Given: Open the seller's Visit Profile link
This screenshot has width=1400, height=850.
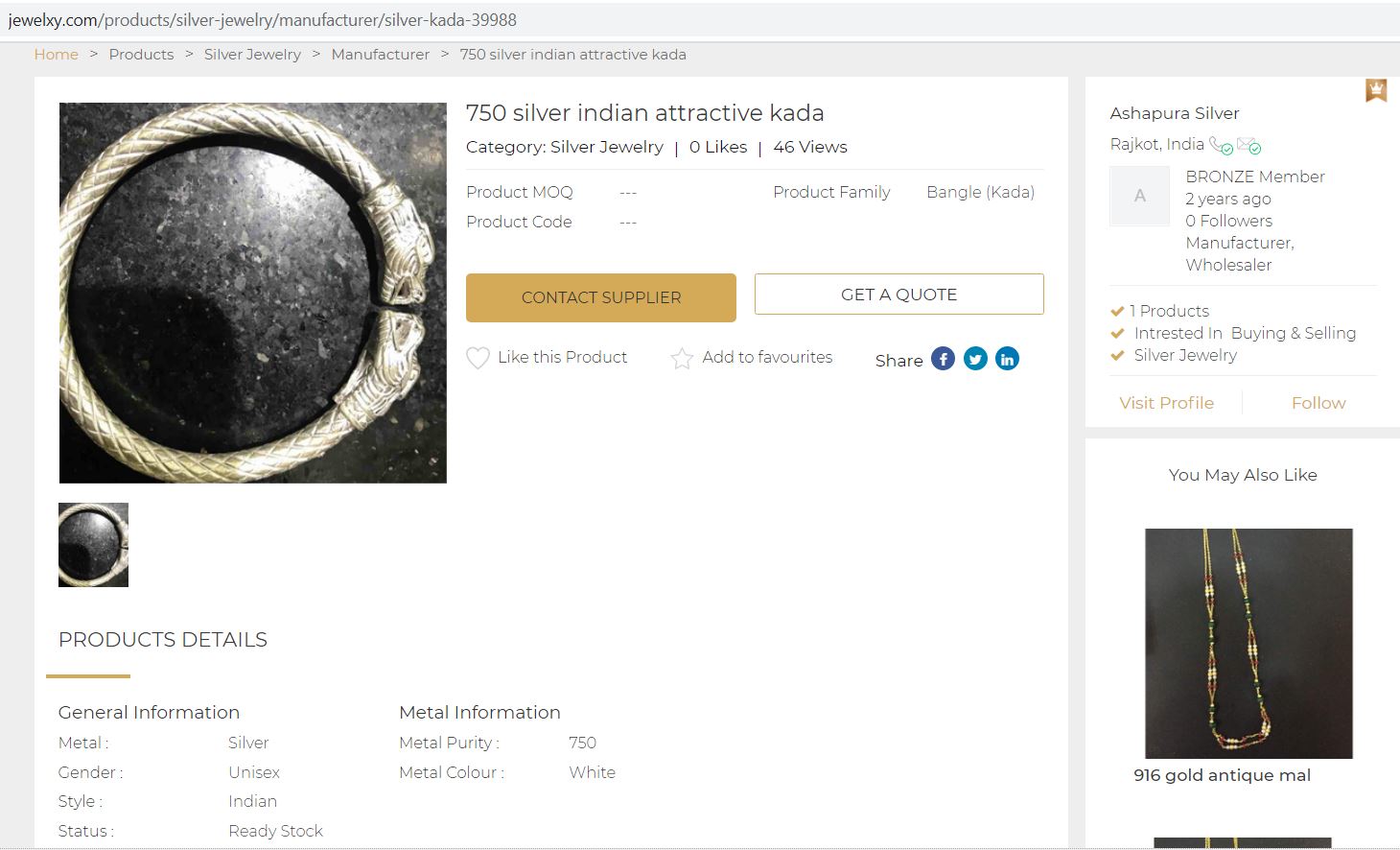Looking at the screenshot, I should (1166, 402).
